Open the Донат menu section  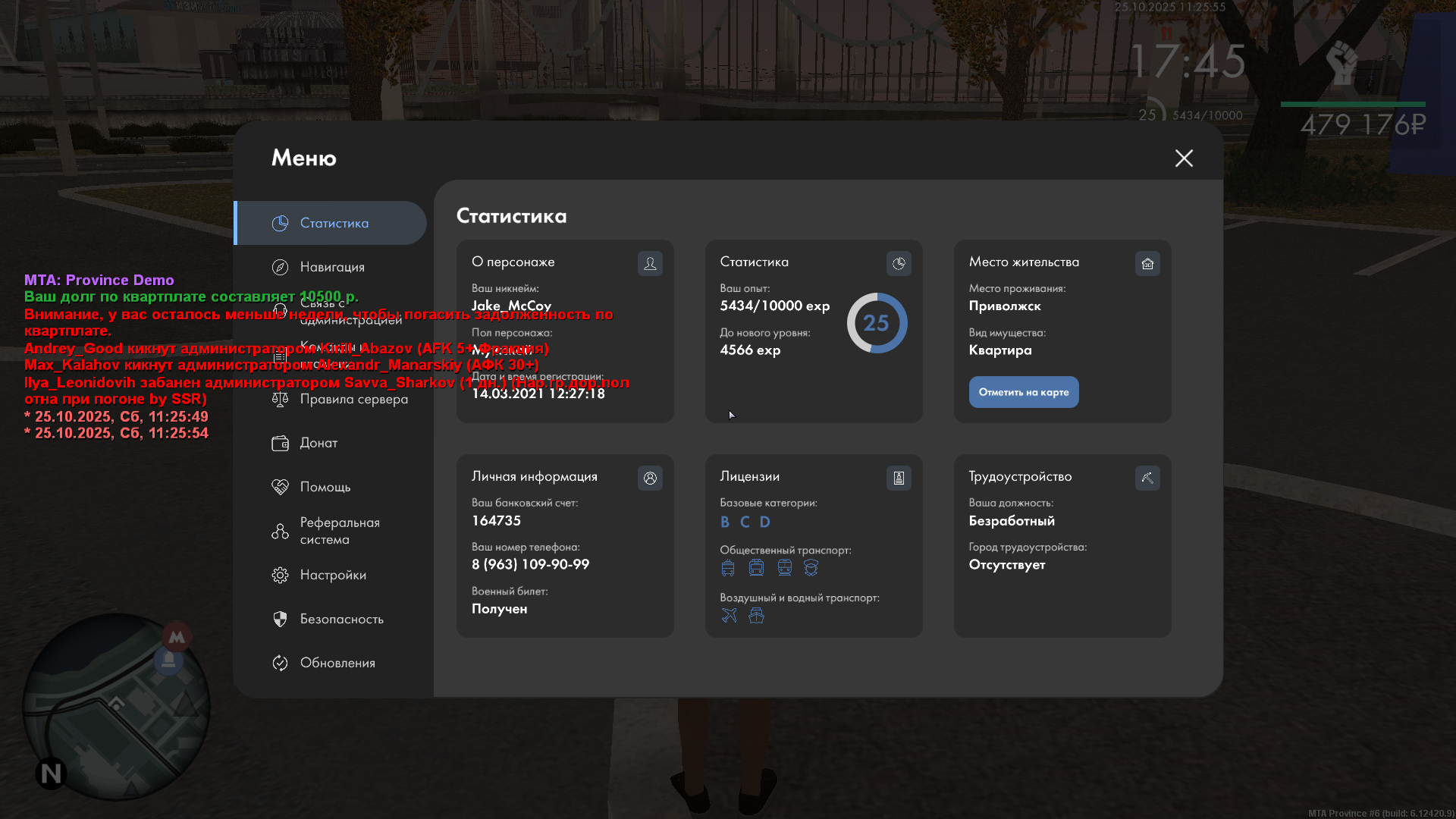318,443
